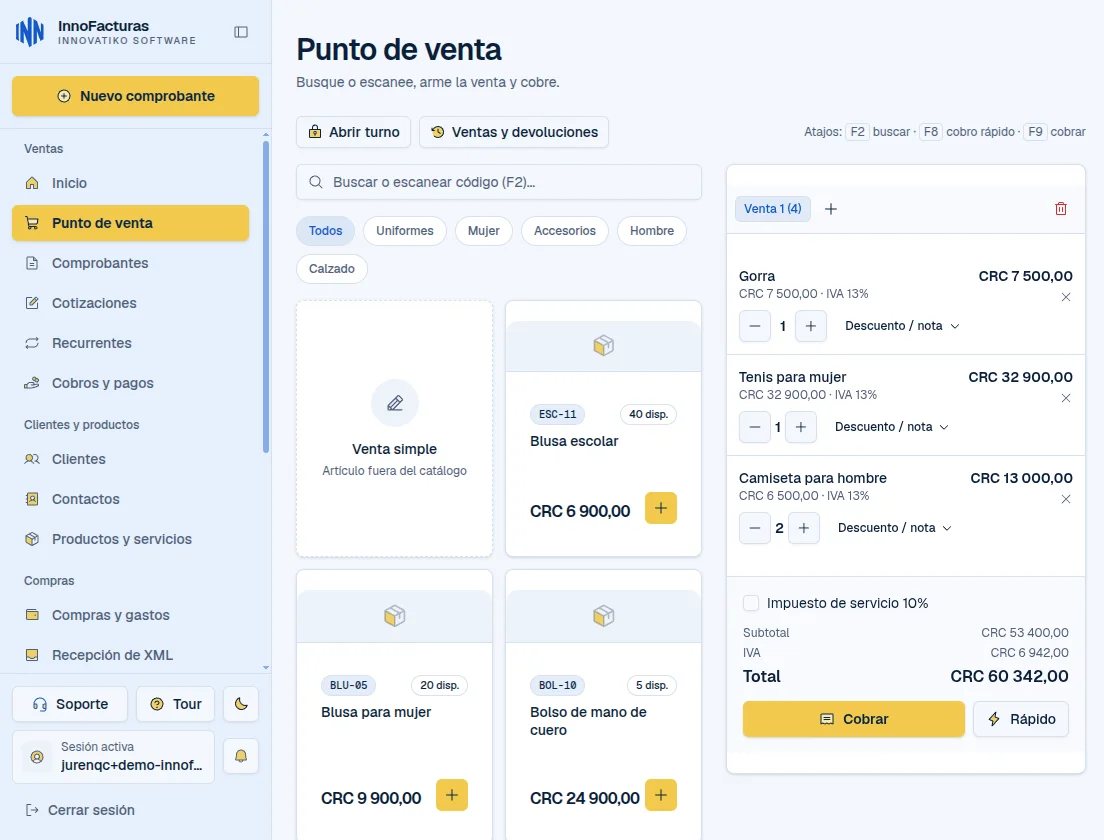
Task: Open Cobros y pagos section
Action: coord(130,384)
